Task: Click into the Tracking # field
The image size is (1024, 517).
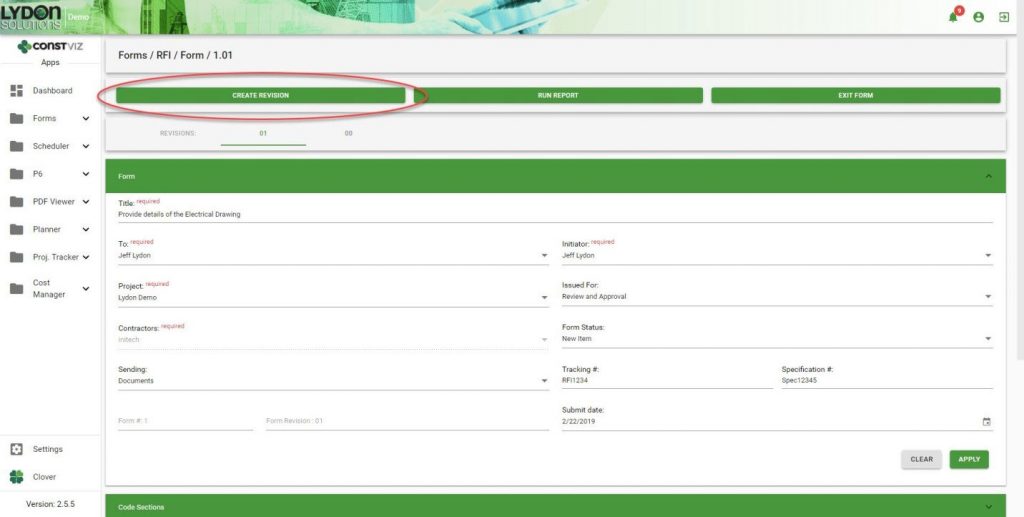Action: coord(666,381)
